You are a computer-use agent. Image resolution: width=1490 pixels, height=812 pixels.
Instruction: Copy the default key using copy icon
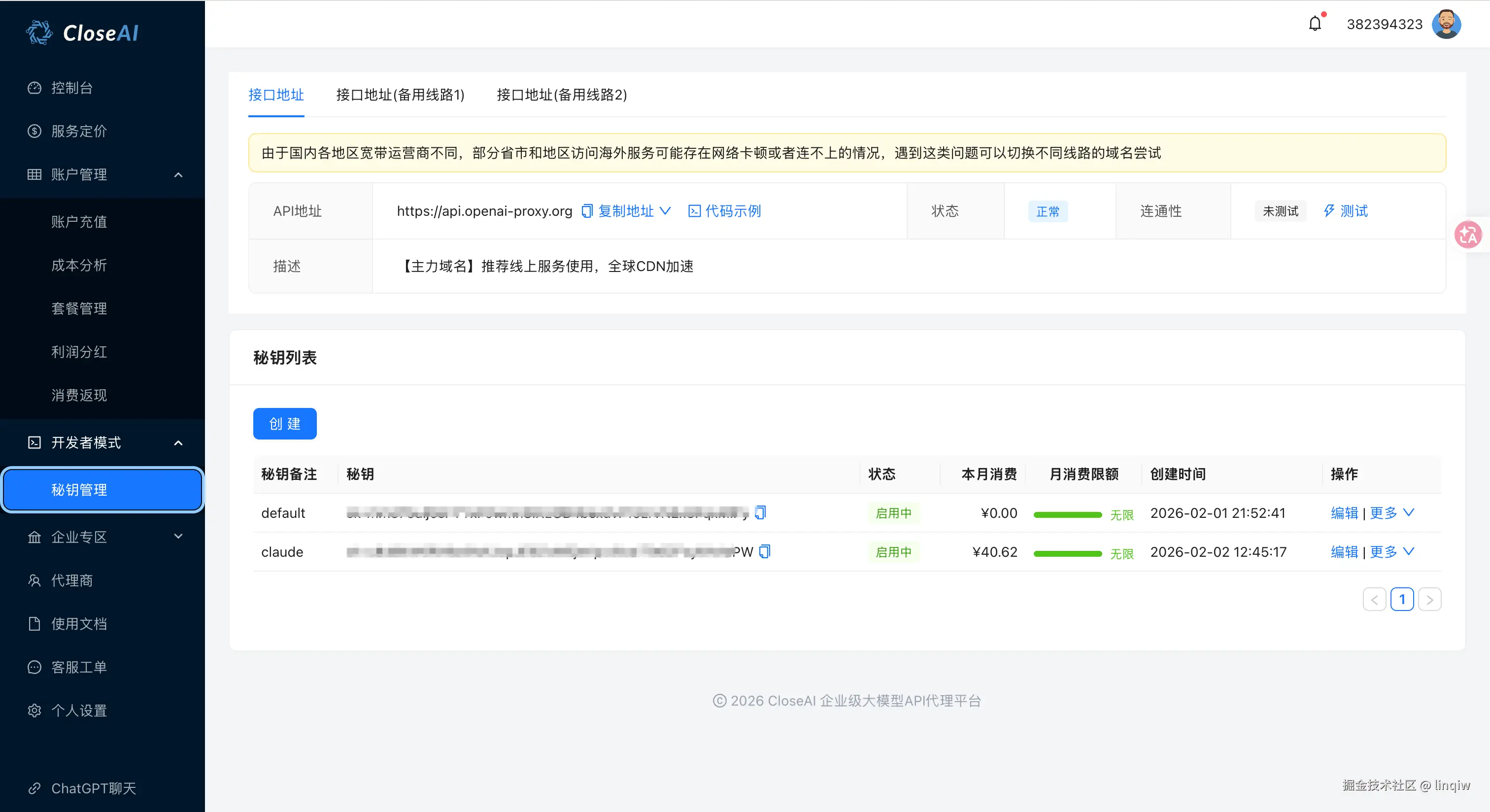(761, 512)
